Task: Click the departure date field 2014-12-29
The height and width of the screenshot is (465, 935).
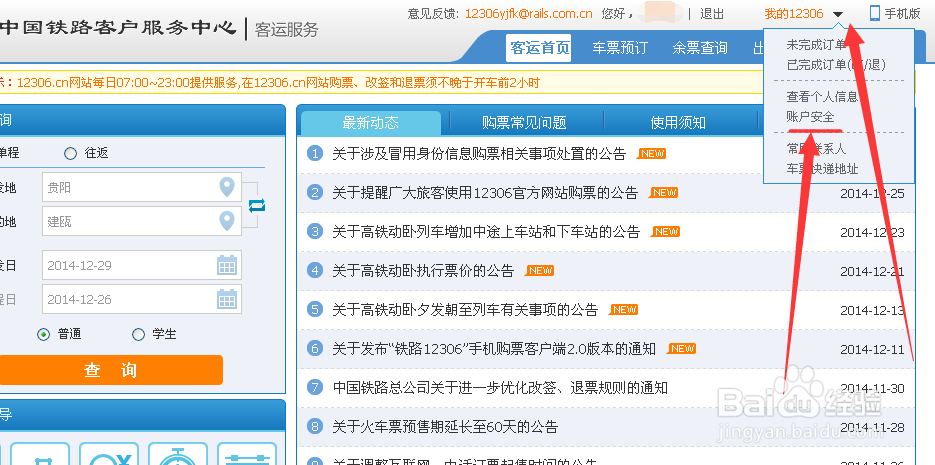Action: [x=142, y=265]
